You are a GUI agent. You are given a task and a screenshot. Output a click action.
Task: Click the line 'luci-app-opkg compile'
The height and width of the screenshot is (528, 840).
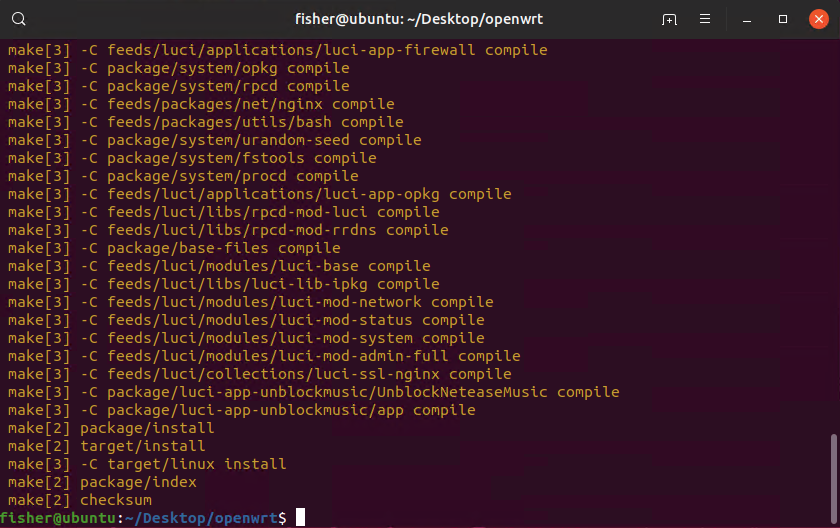point(259,194)
